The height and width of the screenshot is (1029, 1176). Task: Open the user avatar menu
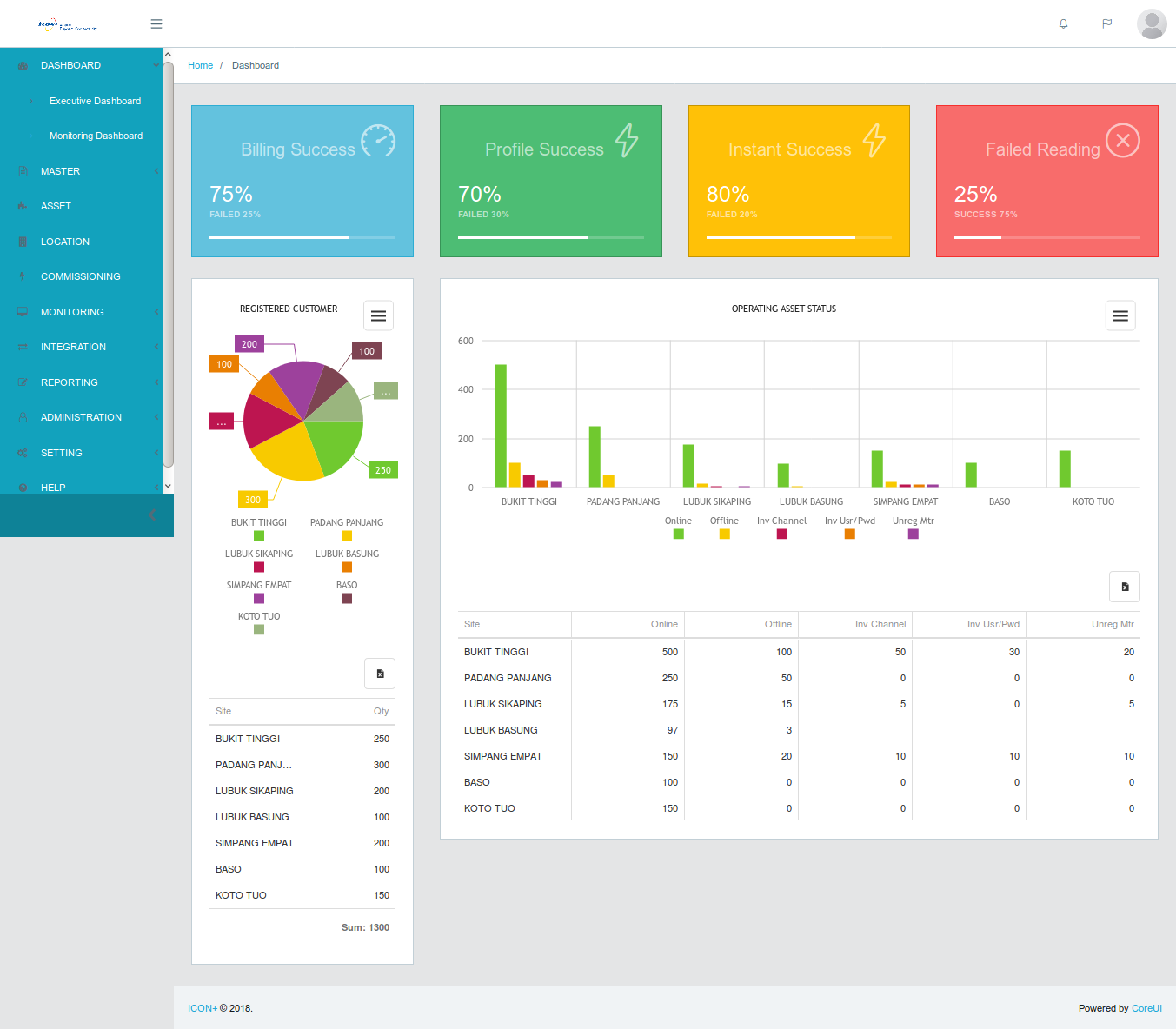[1152, 24]
